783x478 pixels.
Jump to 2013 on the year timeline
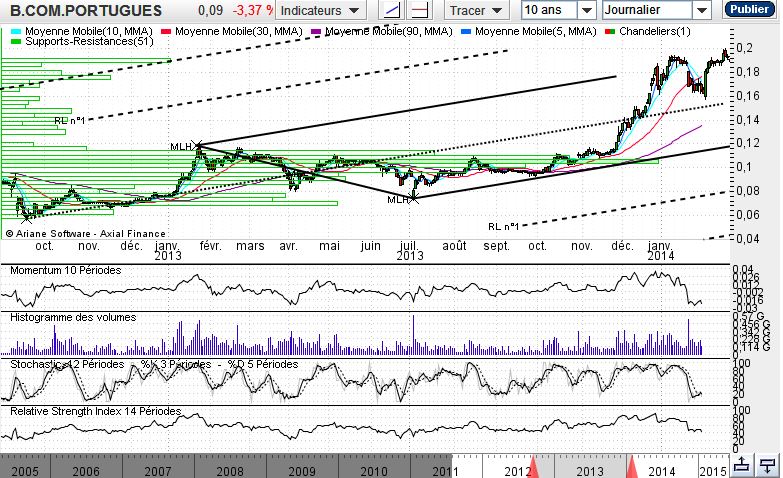tap(590, 471)
